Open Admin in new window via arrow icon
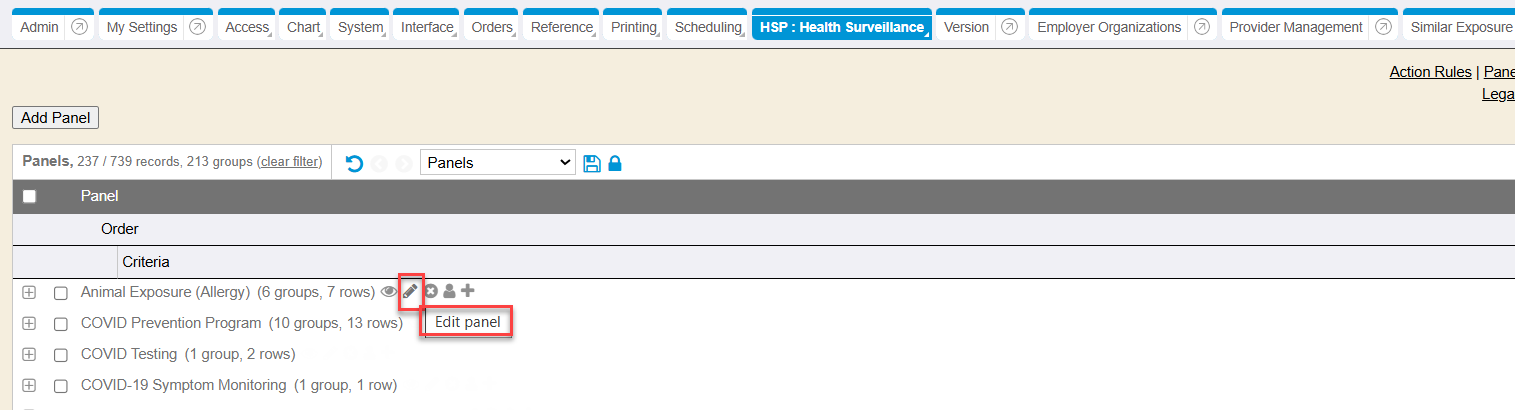This screenshot has height=410, width=1515. pyautogui.click(x=80, y=27)
